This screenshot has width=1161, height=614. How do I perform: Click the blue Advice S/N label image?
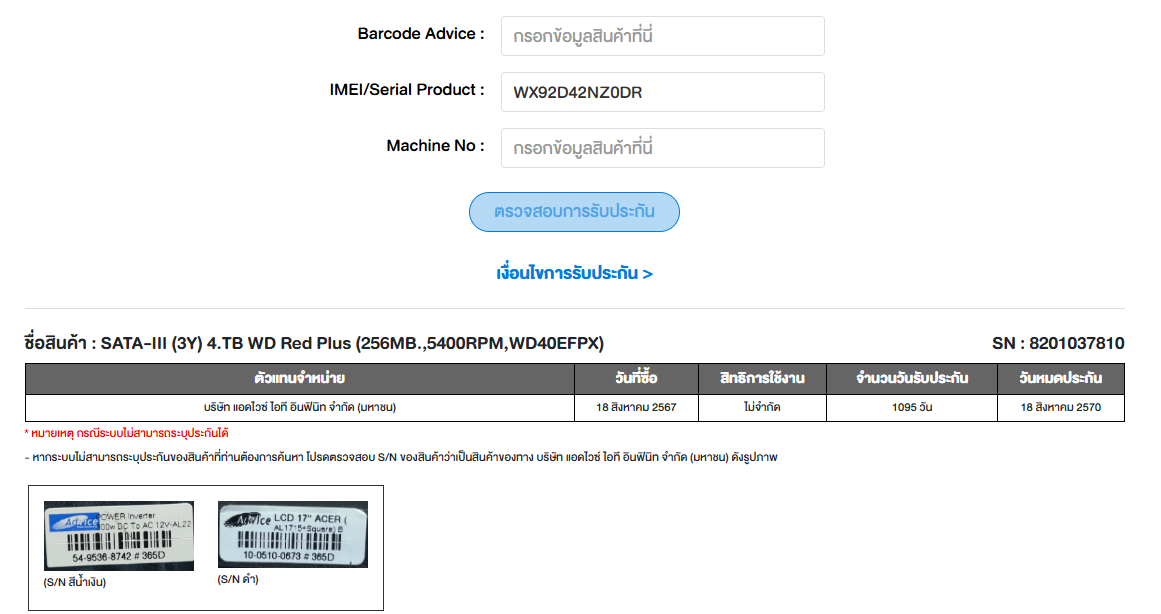click(118, 535)
